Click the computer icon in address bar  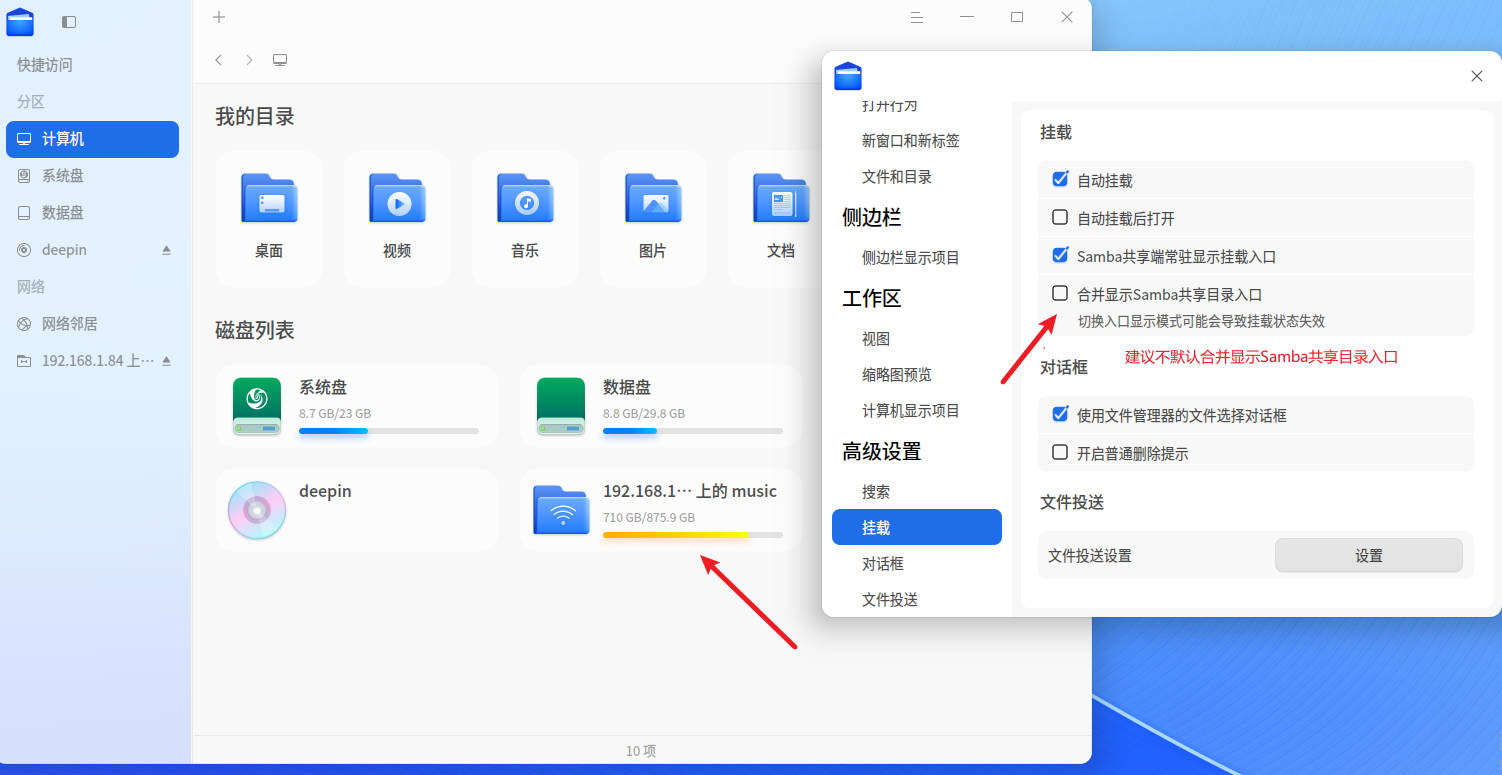coord(280,60)
